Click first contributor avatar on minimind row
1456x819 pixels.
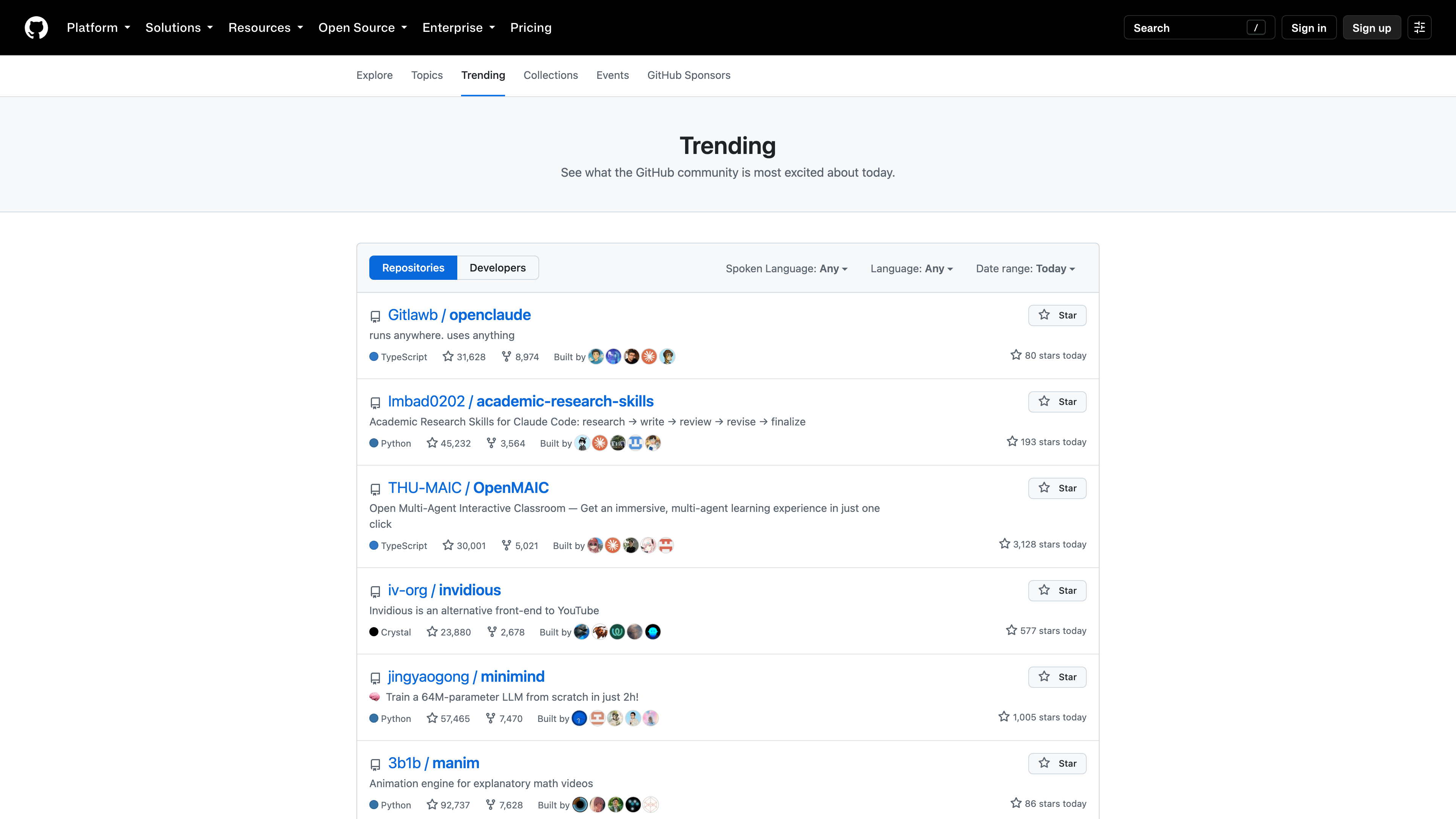pyautogui.click(x=579, y=719)
